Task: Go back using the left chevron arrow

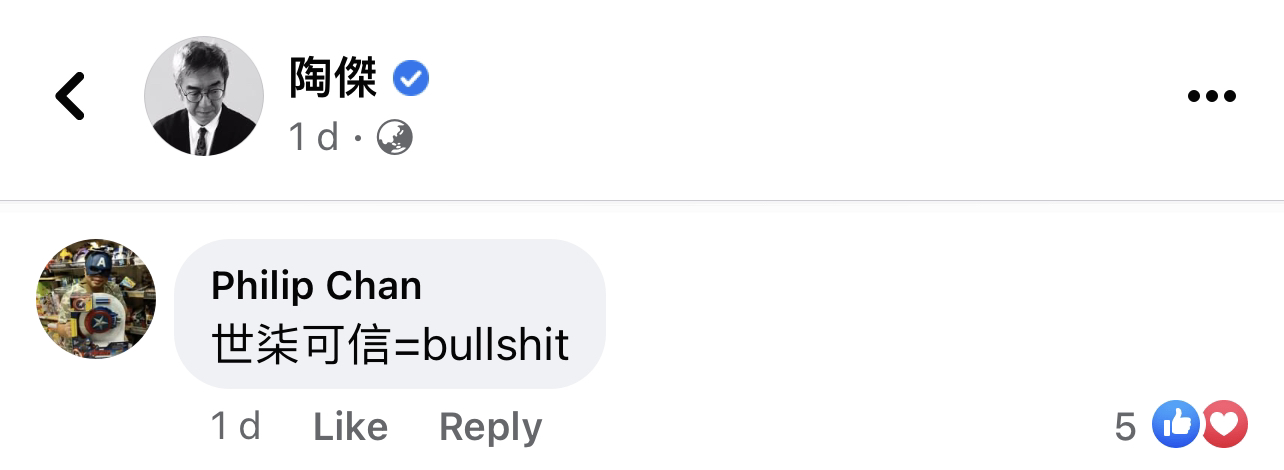Action: (70, 97)
